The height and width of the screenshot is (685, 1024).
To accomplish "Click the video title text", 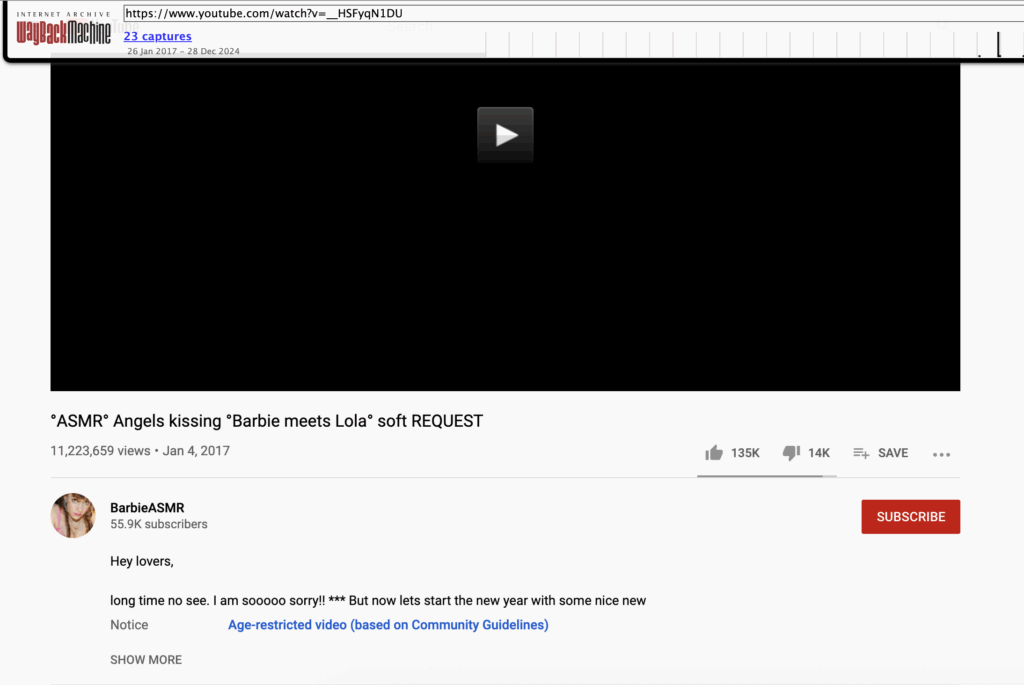I will (267, 421).
